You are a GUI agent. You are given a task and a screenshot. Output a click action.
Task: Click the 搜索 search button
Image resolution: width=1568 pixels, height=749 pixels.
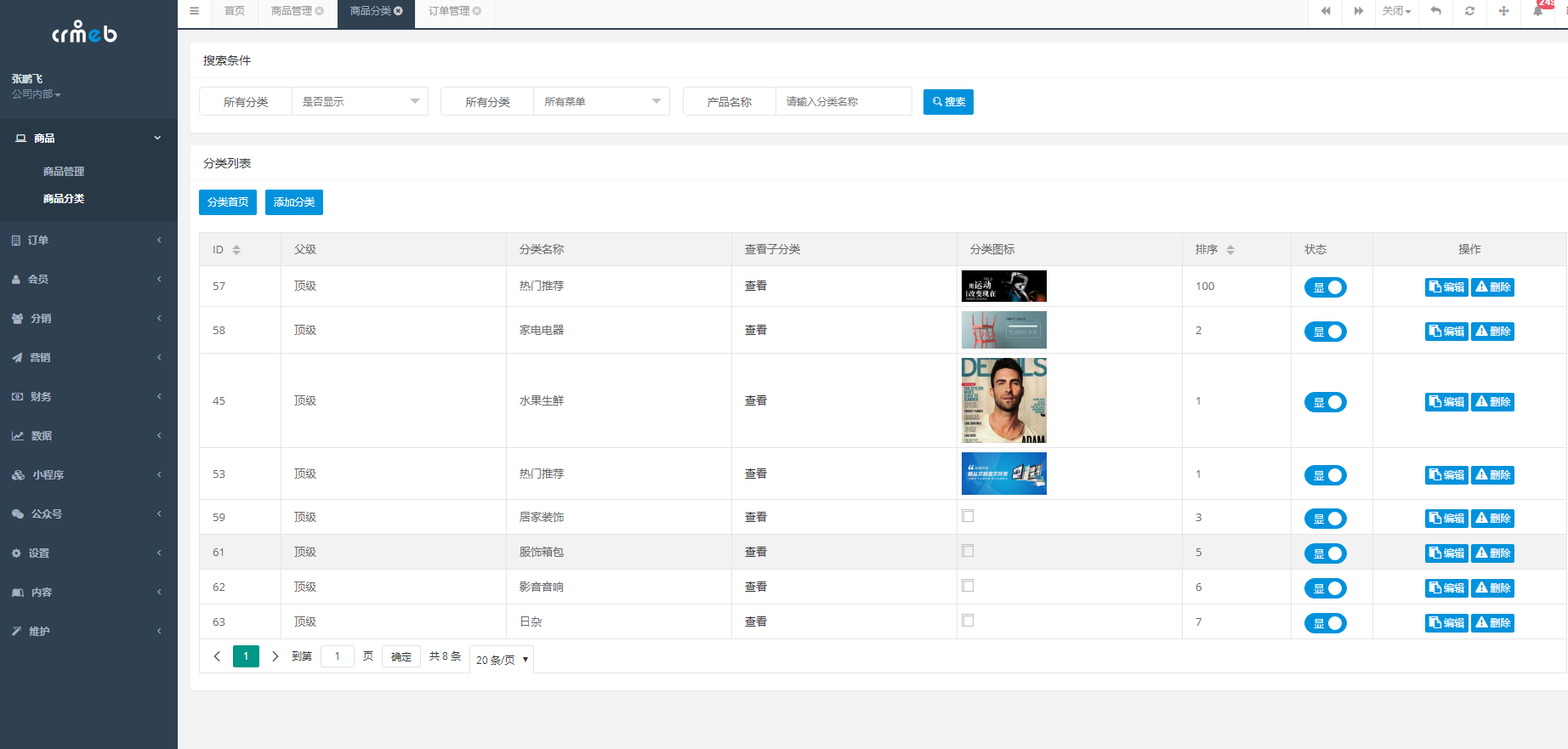[948, 102]
